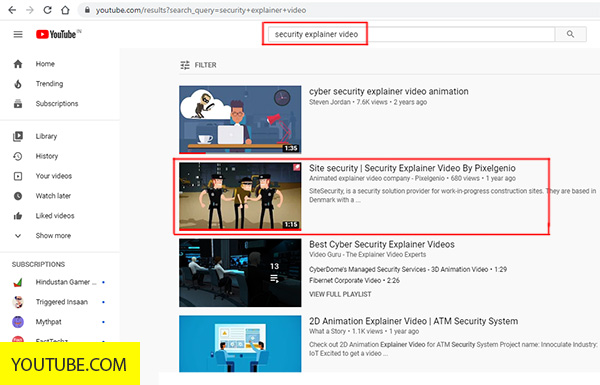Click the Subscriptions stack icon
Screen dimensions: 600x385
pyautogui.click(x=18, y=104)
